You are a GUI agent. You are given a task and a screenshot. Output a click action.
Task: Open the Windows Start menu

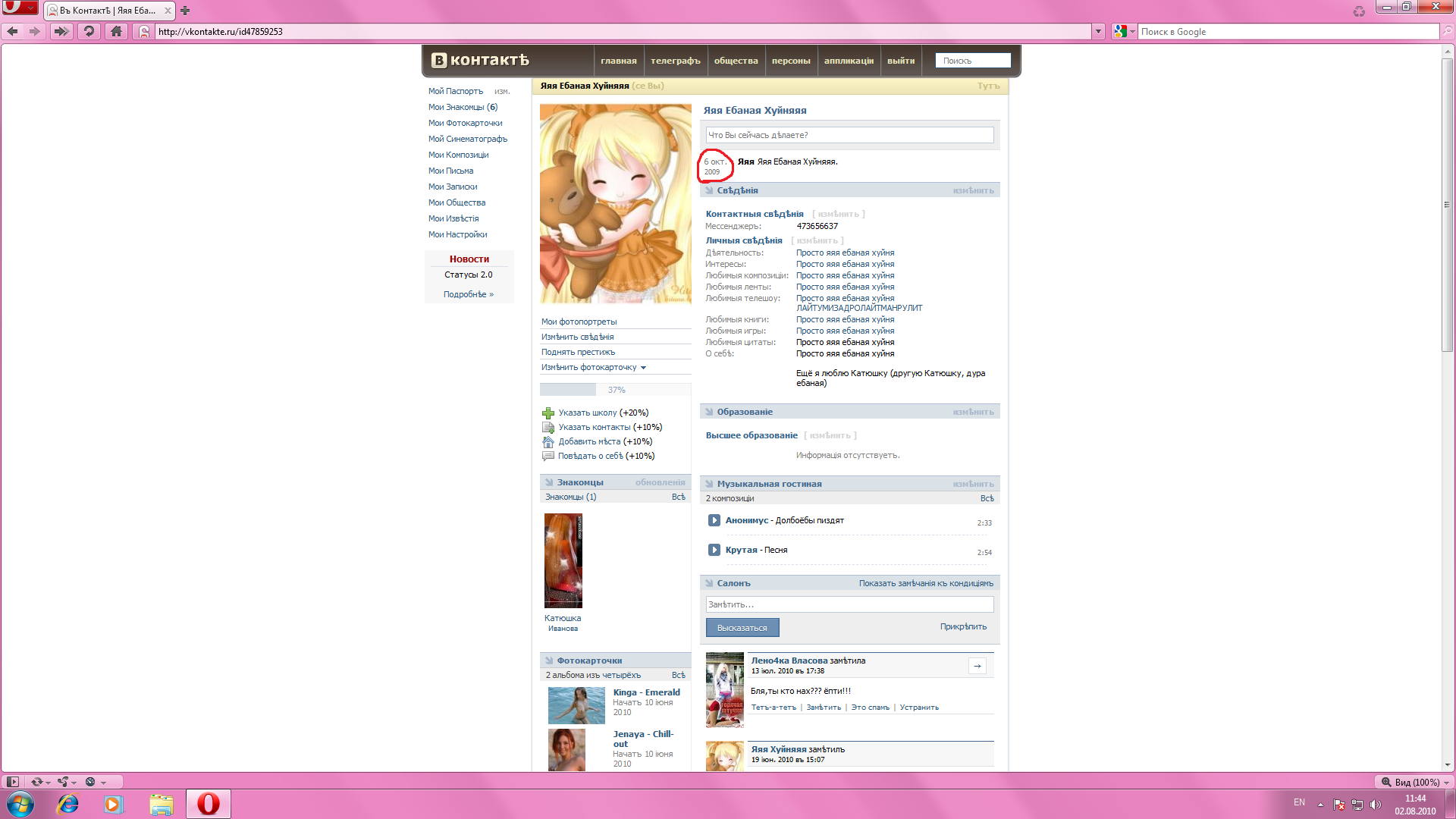[20, 804]
